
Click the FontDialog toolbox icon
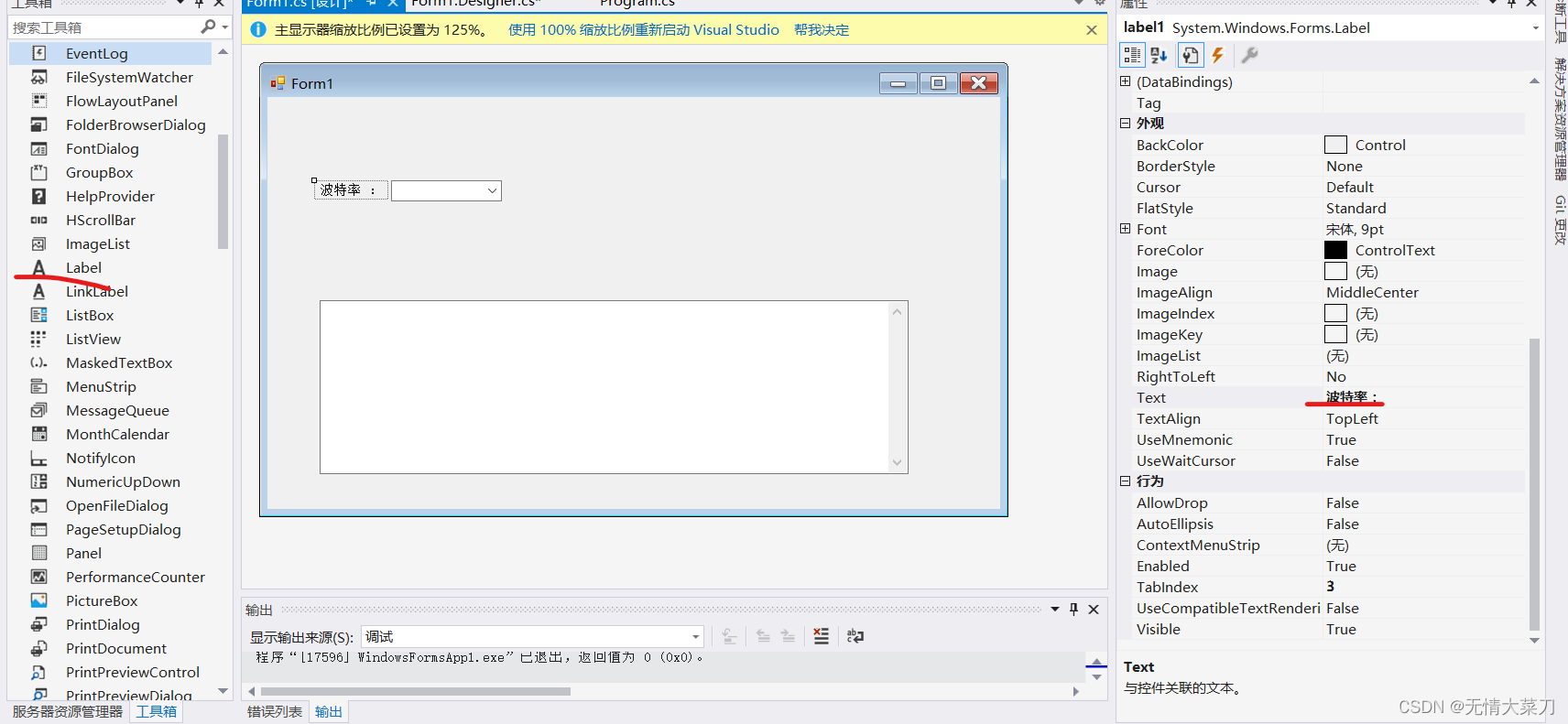38,148
